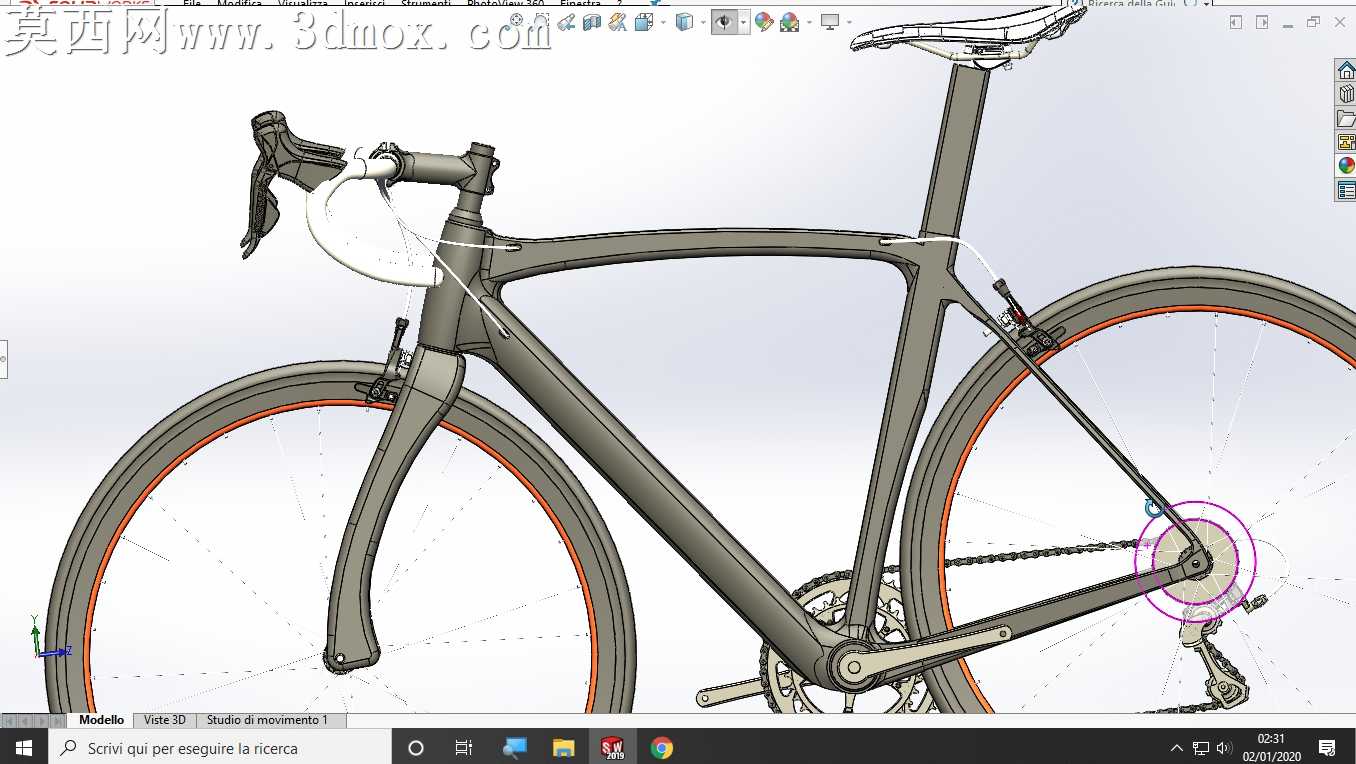The width and height of the screenshot is (1356, 764).
Task: Open the View Palette task pane tab
Action: coord(1346,142)
